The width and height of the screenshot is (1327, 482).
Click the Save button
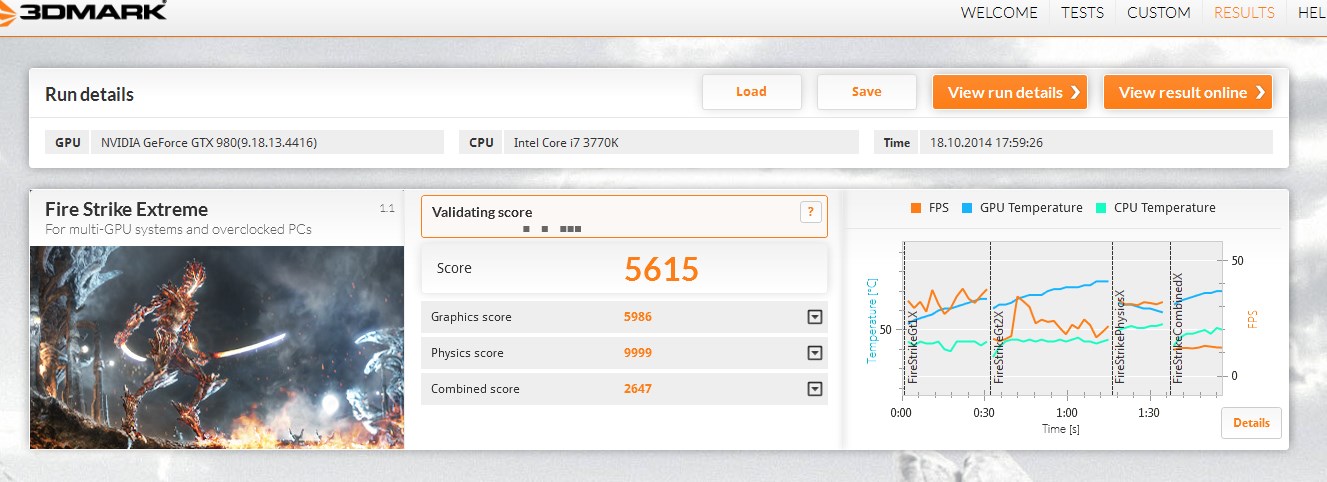[866, 92]
